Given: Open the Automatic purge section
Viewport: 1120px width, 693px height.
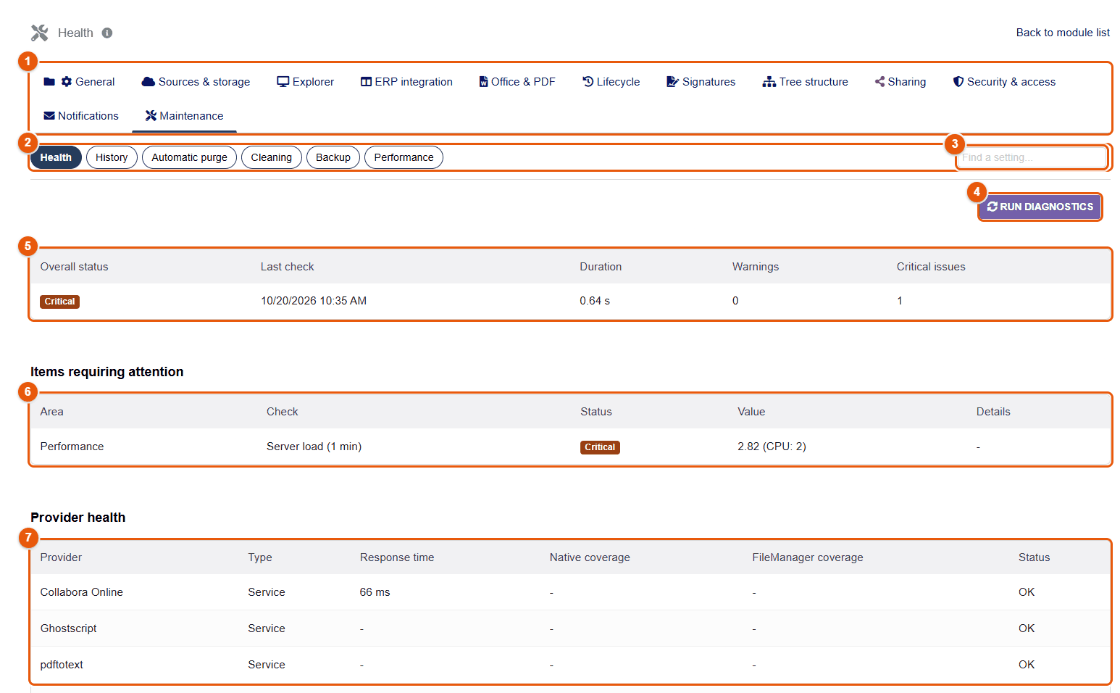Looking at the screenshot, I should [189, 157].
